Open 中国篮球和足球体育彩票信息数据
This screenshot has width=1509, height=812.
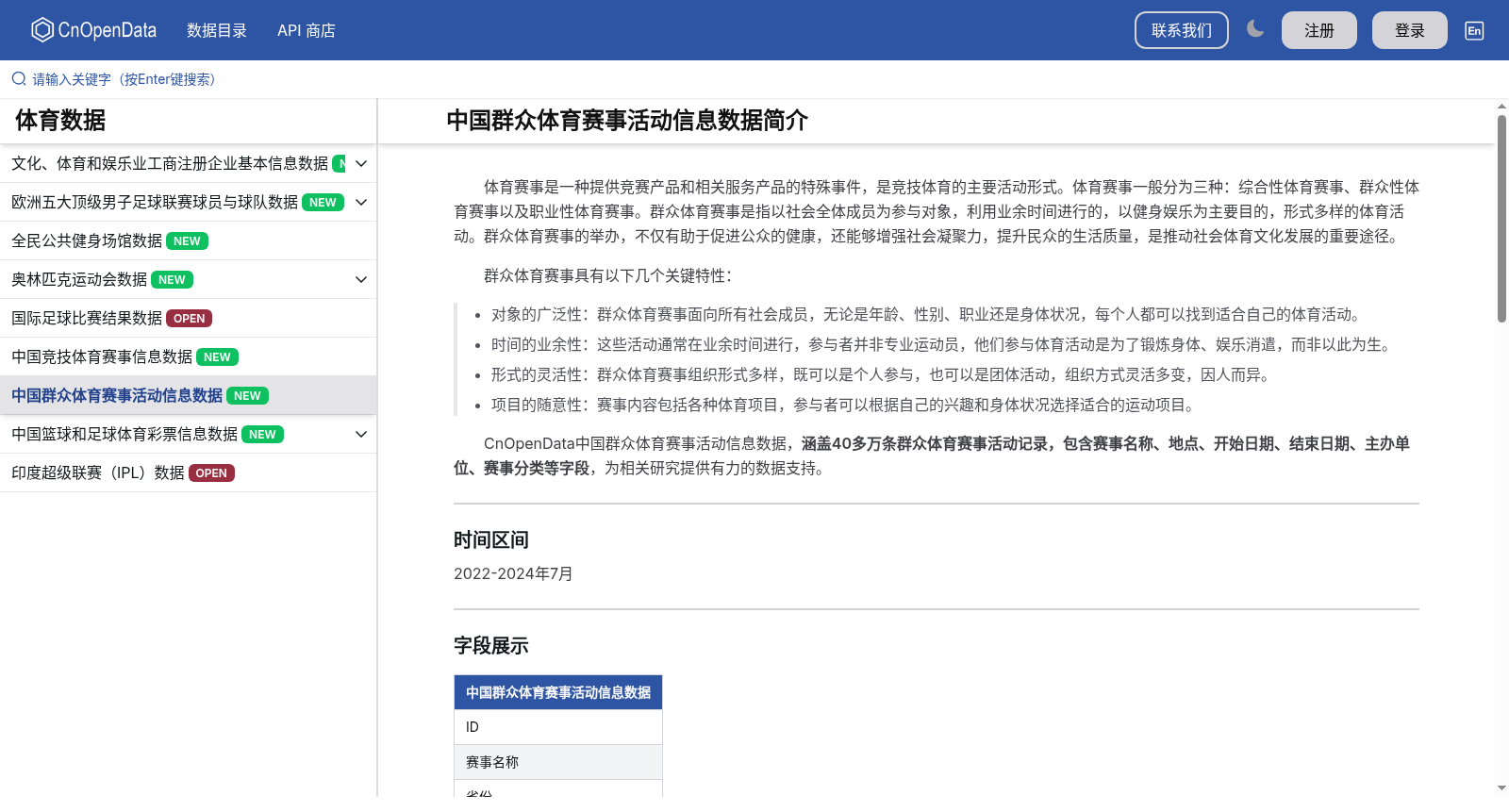(x=124, y=435)
